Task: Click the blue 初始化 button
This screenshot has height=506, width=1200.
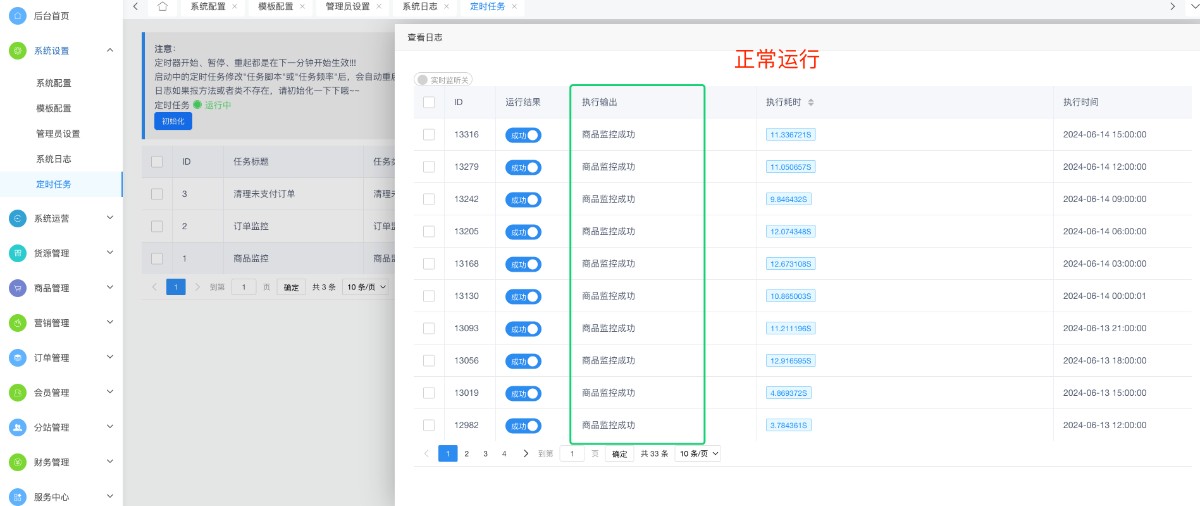Action: click(172, 121)
